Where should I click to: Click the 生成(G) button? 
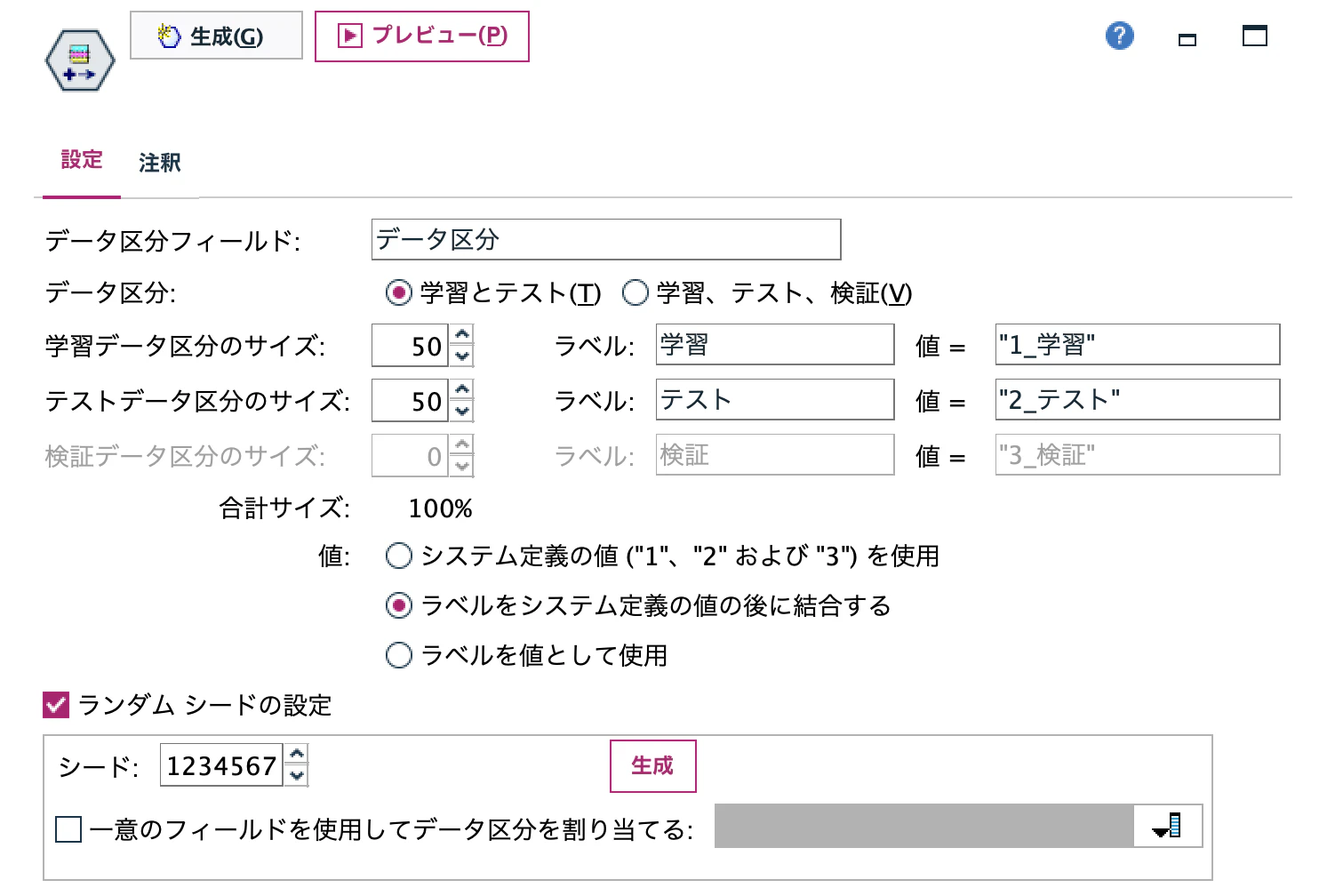(216, 36)
